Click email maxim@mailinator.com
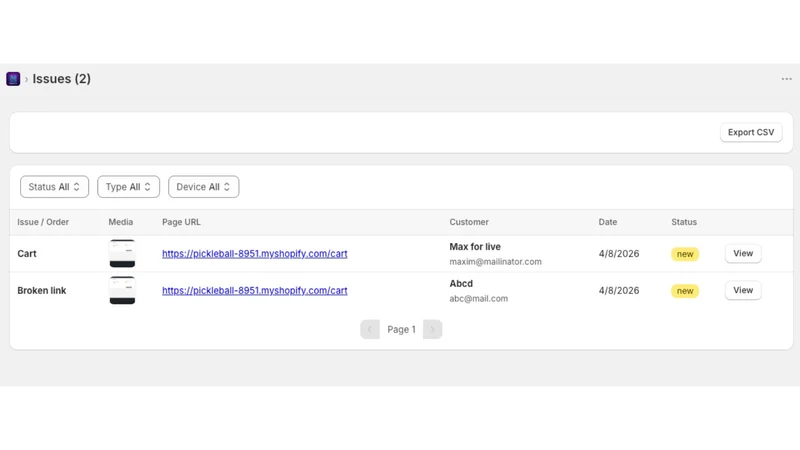 point(495,262)
